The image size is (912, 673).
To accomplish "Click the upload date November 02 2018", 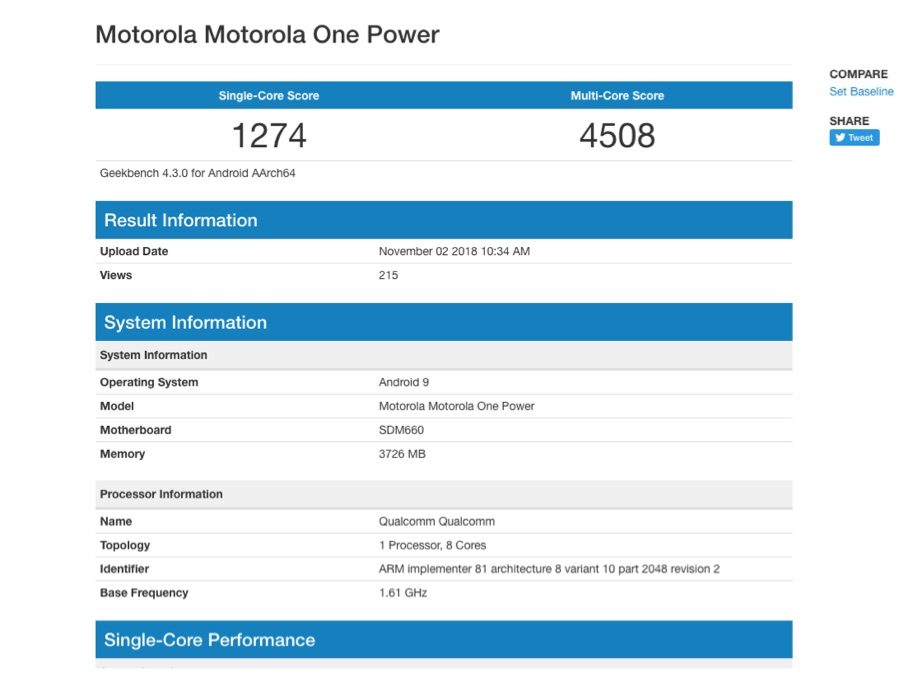I will point(454,252).
